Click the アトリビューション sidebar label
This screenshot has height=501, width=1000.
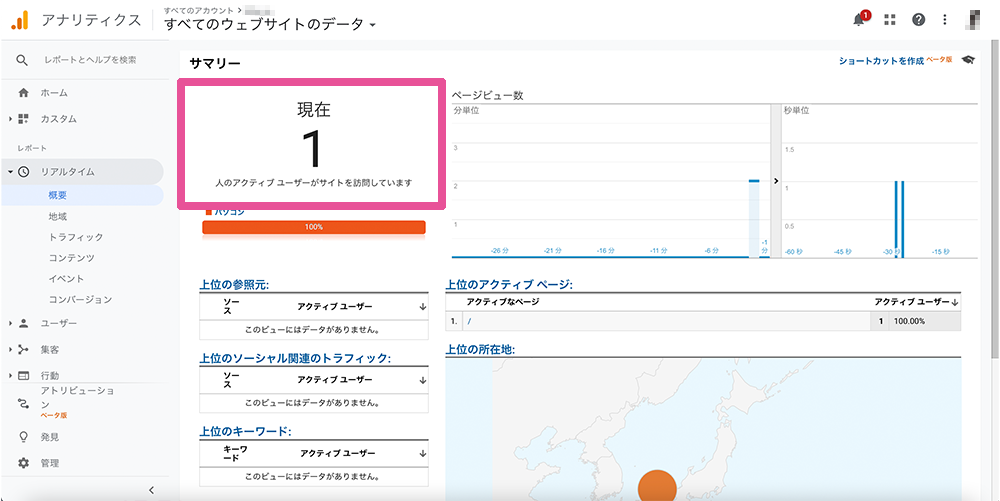pyautogui.click(x=77, y=397)
